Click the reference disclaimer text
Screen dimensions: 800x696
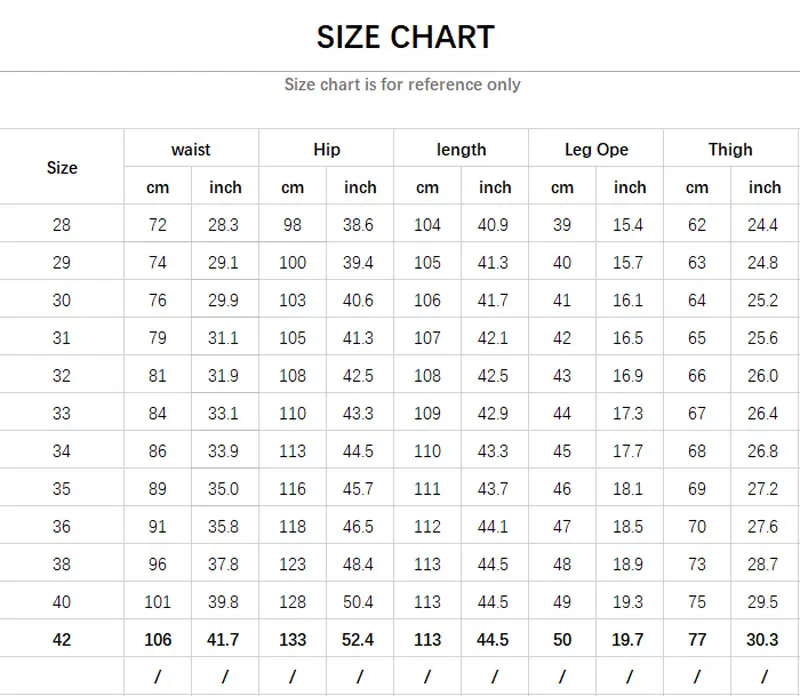(x=400, y=85)
